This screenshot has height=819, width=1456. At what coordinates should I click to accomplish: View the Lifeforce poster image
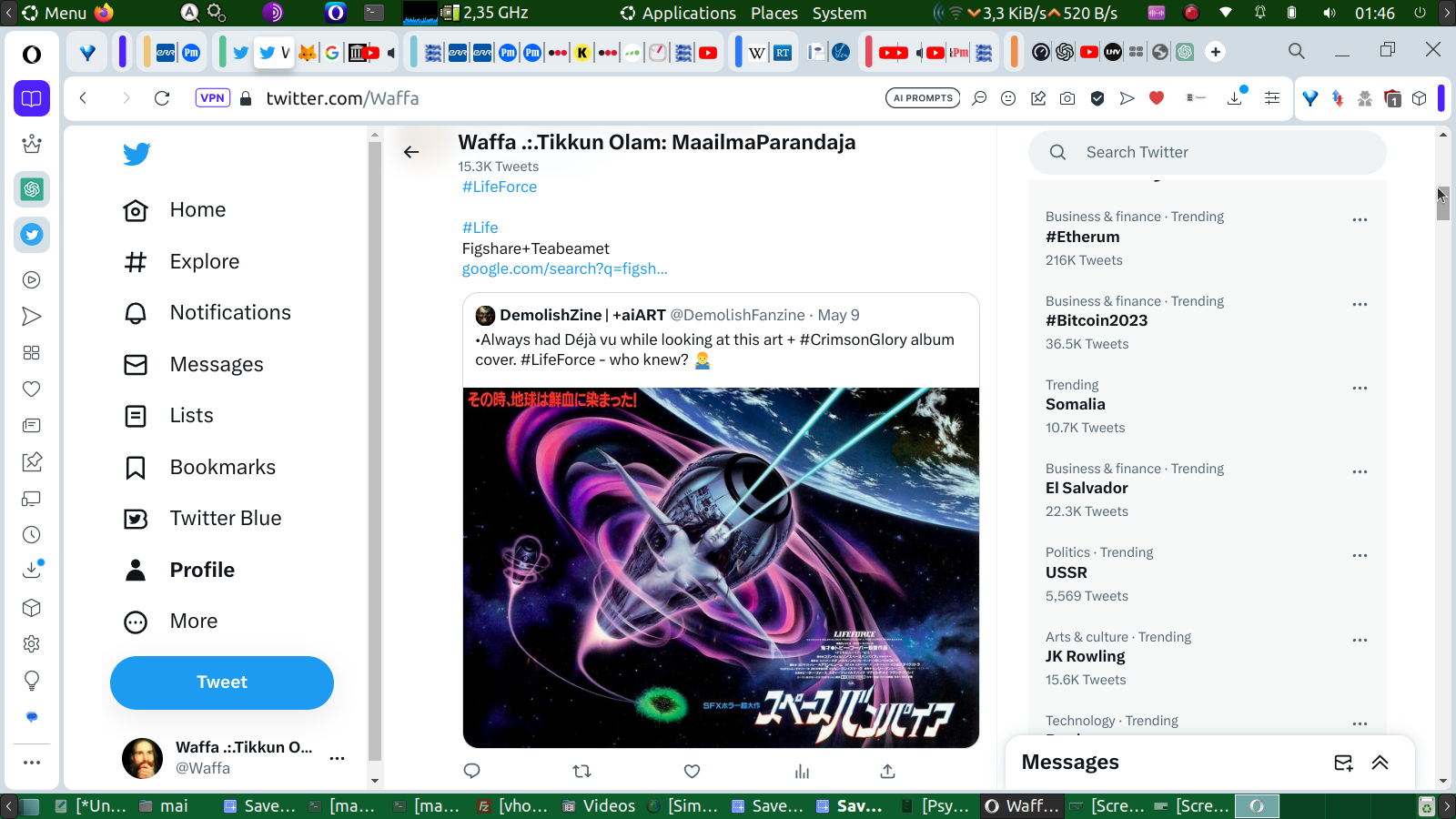721,568
